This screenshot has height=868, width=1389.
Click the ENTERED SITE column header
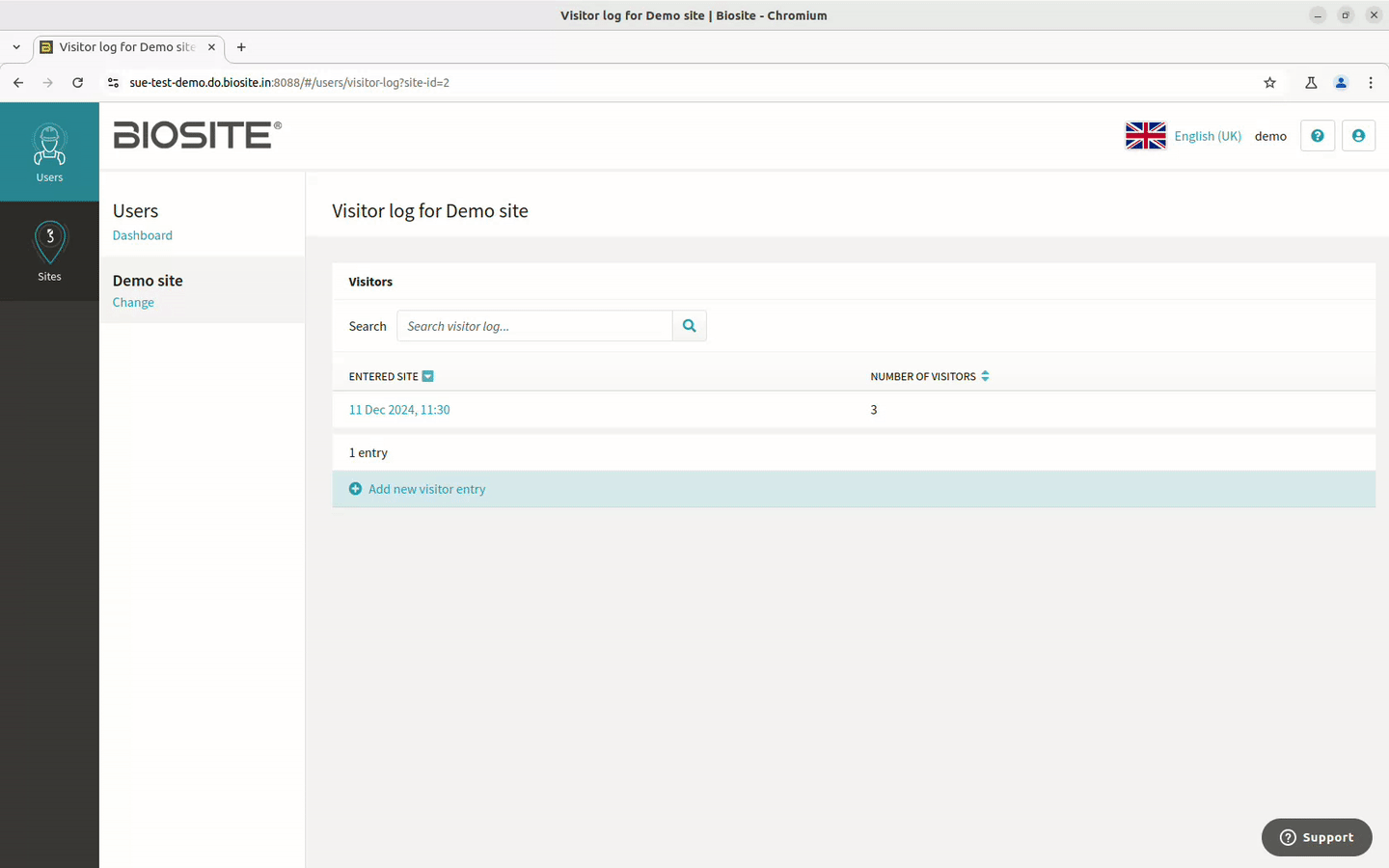click(x=384, y=376)
